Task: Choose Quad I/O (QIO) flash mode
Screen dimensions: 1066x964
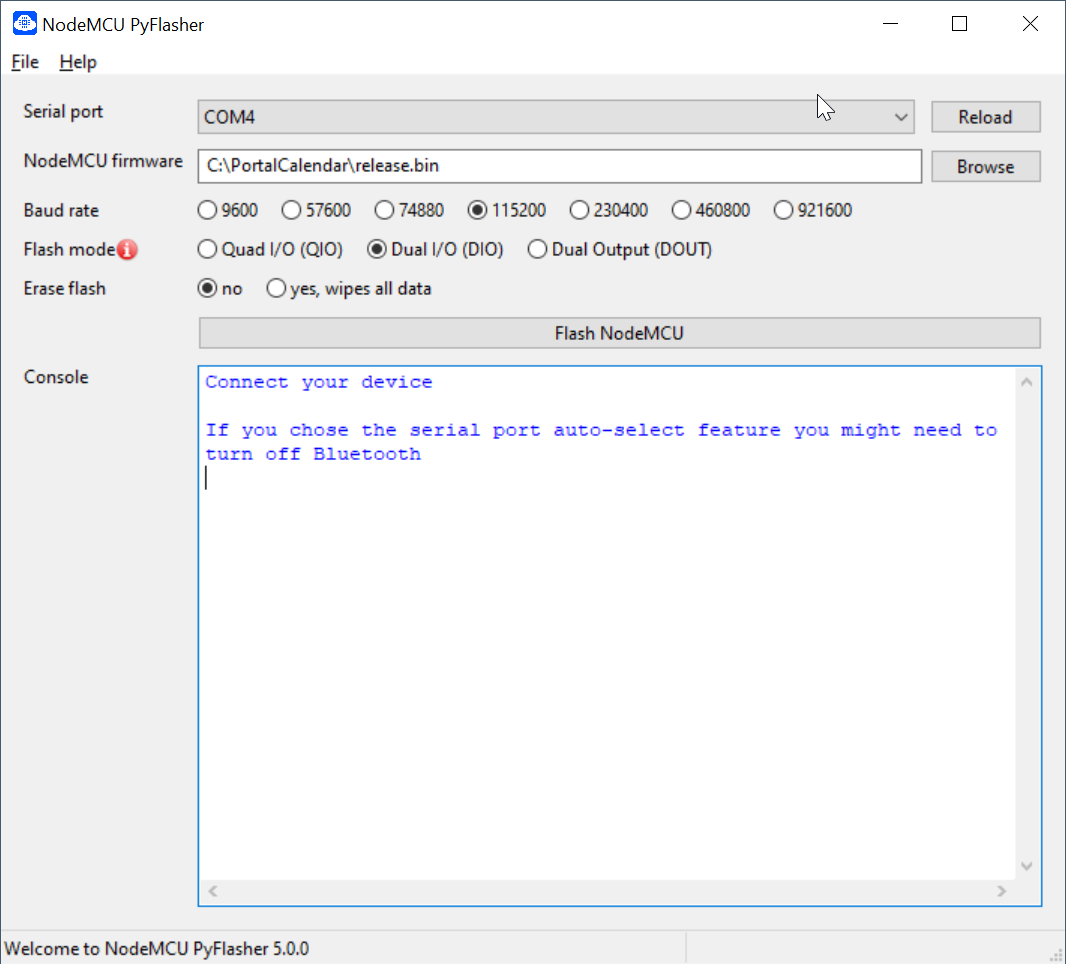Action: (270, 249)
